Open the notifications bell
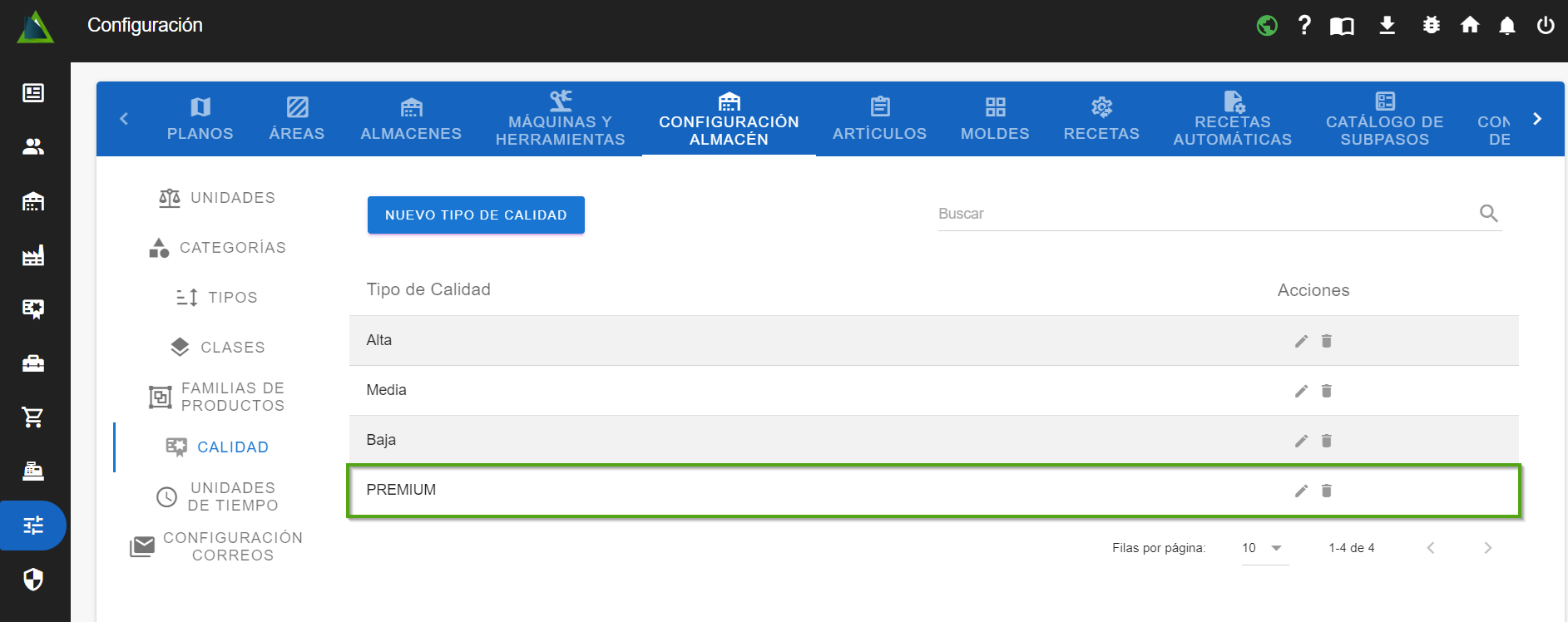The height and width of the screenshot is (622, 1568). [x=1506, y=26]
